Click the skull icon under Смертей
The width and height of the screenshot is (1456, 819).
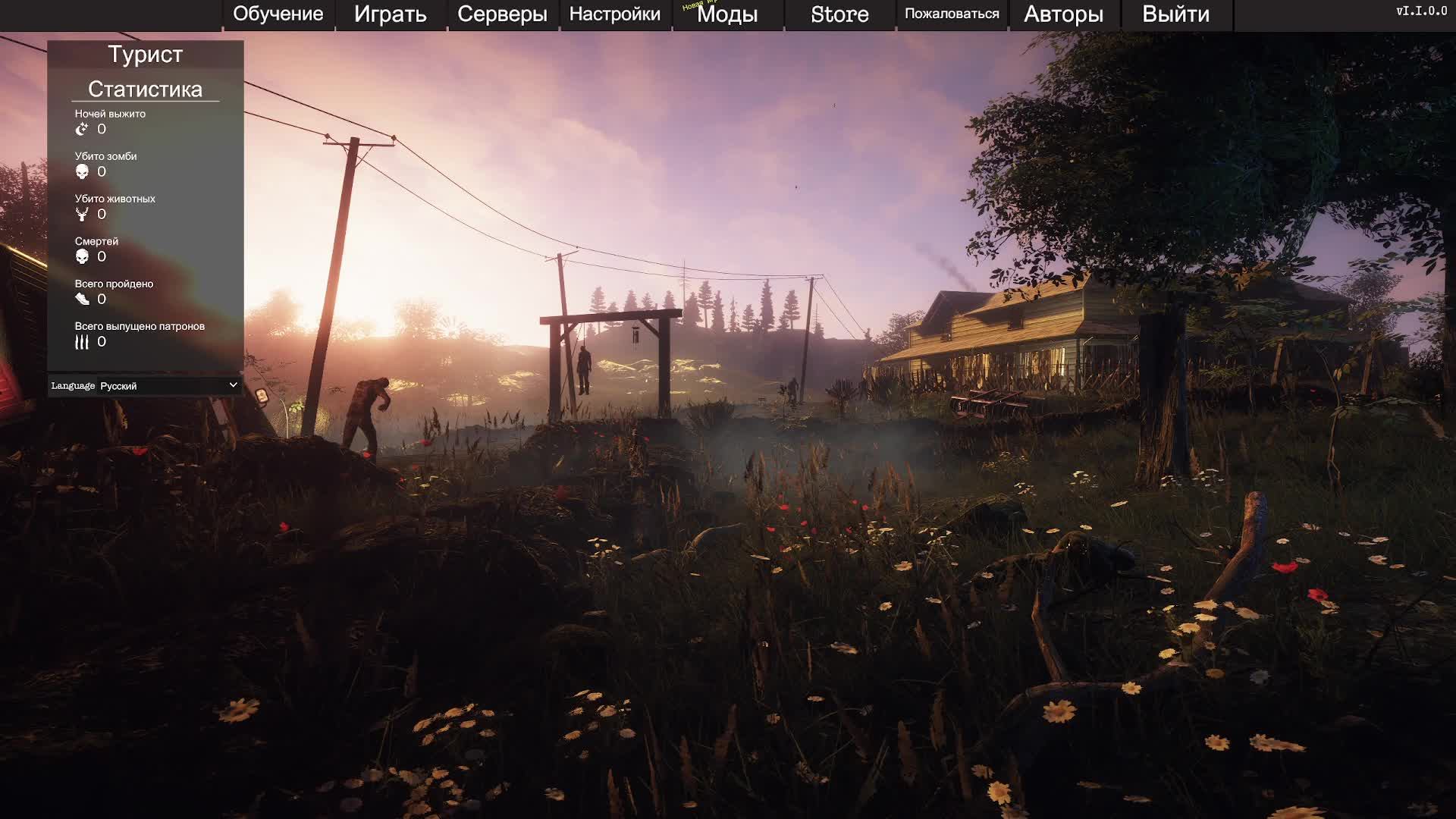[82, 257]
